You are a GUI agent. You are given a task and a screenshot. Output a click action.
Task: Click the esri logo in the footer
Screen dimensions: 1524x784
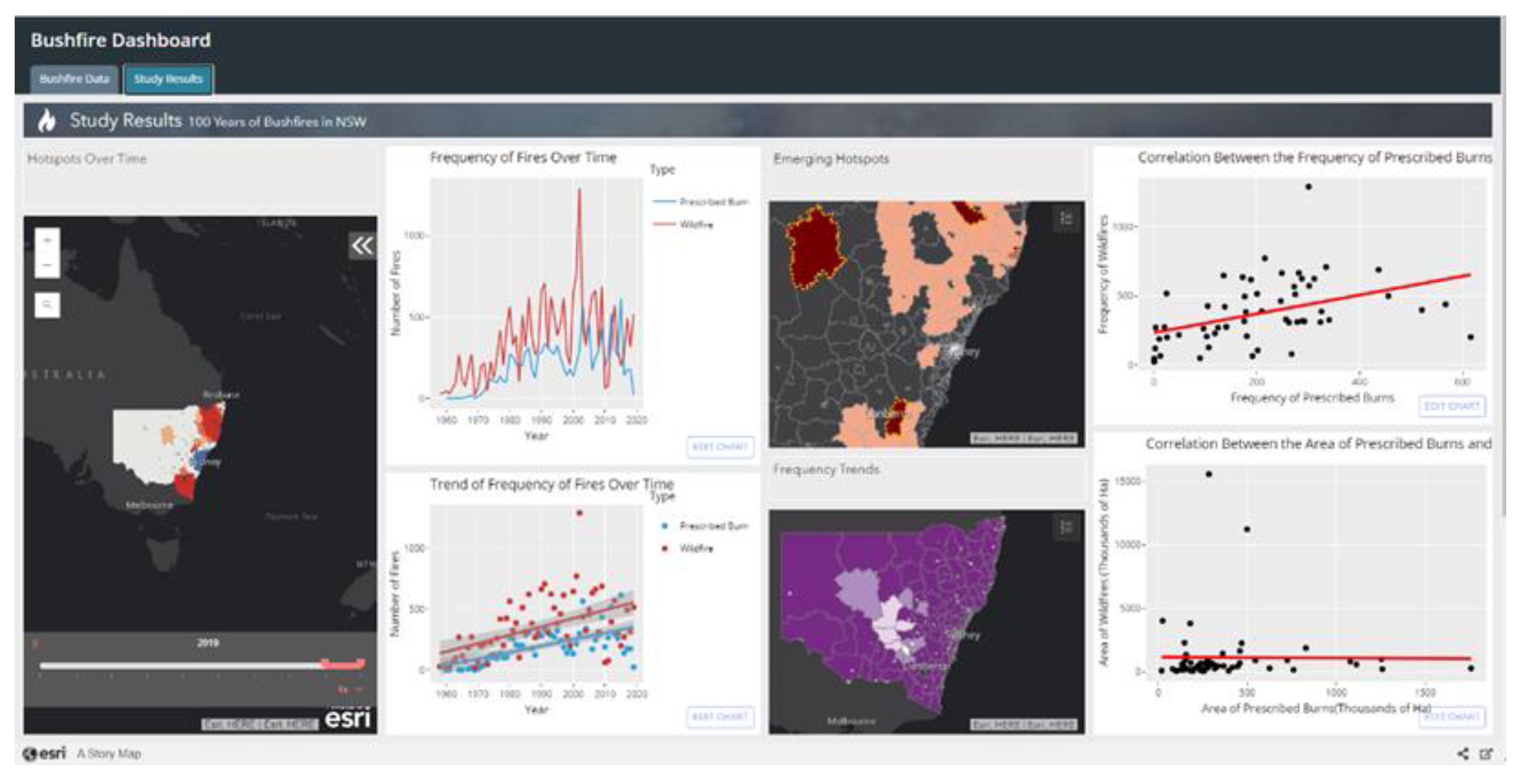pos(45,753)
